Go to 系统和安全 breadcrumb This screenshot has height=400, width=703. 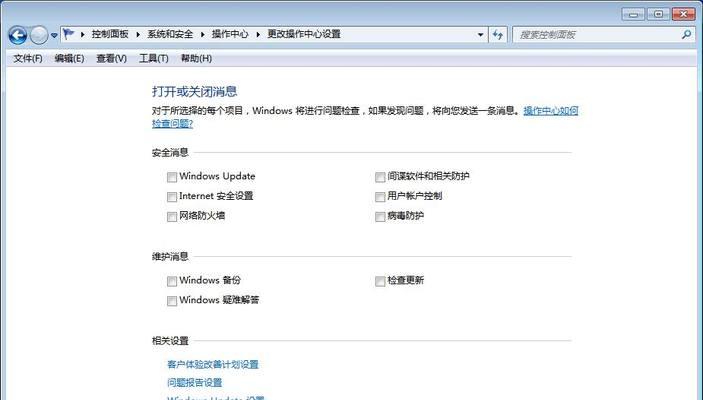[170, 34]
